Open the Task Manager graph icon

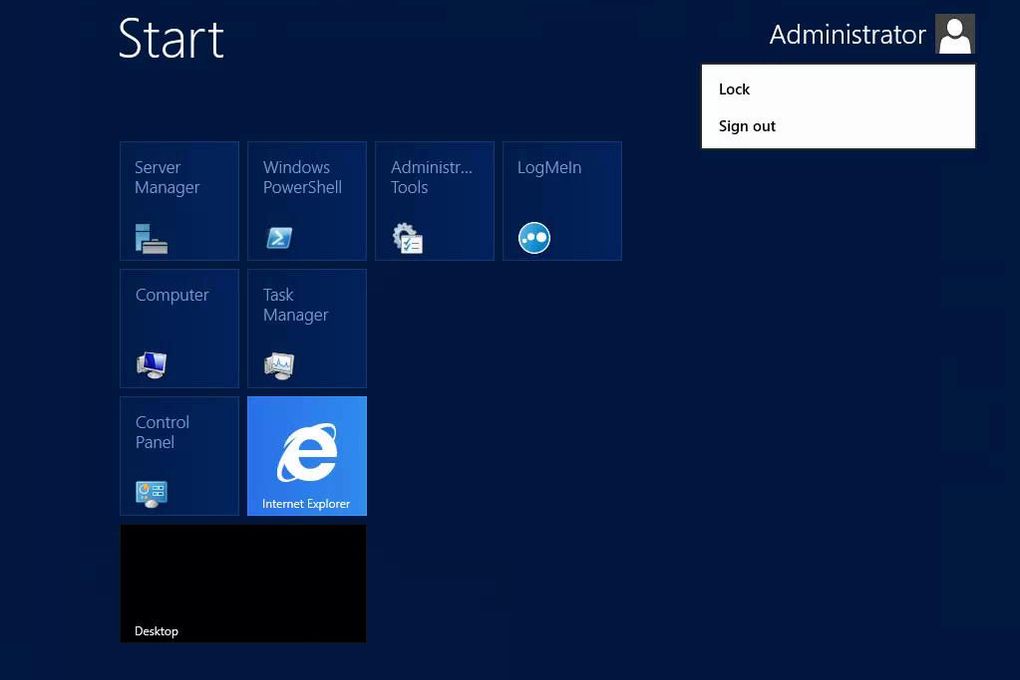(x=279, y=366)
